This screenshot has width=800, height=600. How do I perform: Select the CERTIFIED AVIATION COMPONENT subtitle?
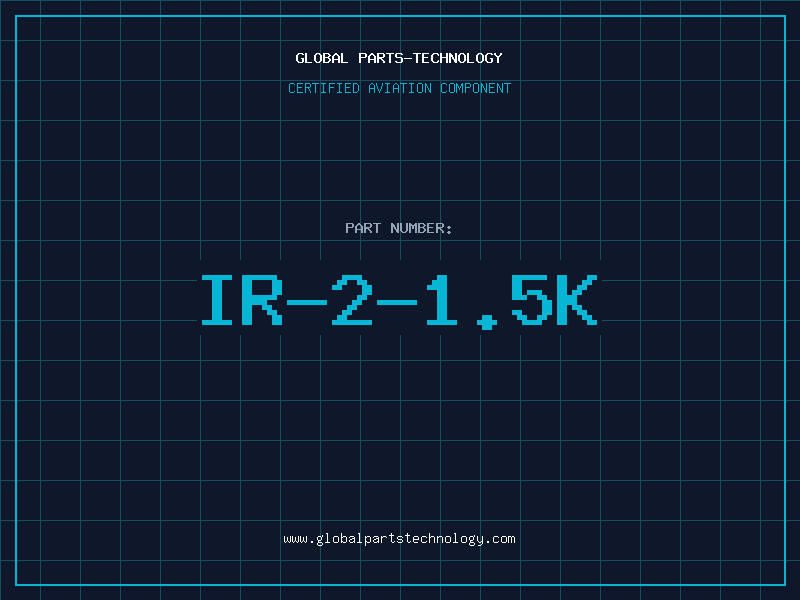coord(399,88)
